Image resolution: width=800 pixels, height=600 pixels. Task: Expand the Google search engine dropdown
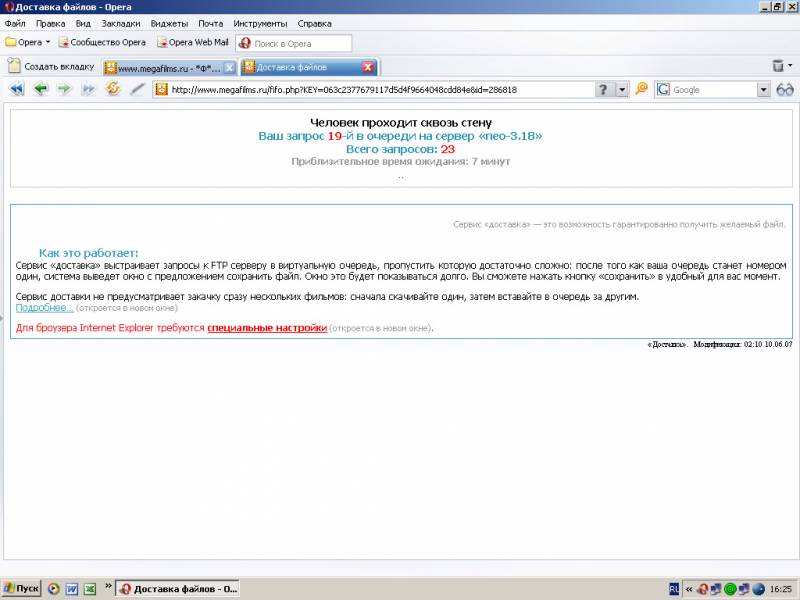[x=763, y=90]
